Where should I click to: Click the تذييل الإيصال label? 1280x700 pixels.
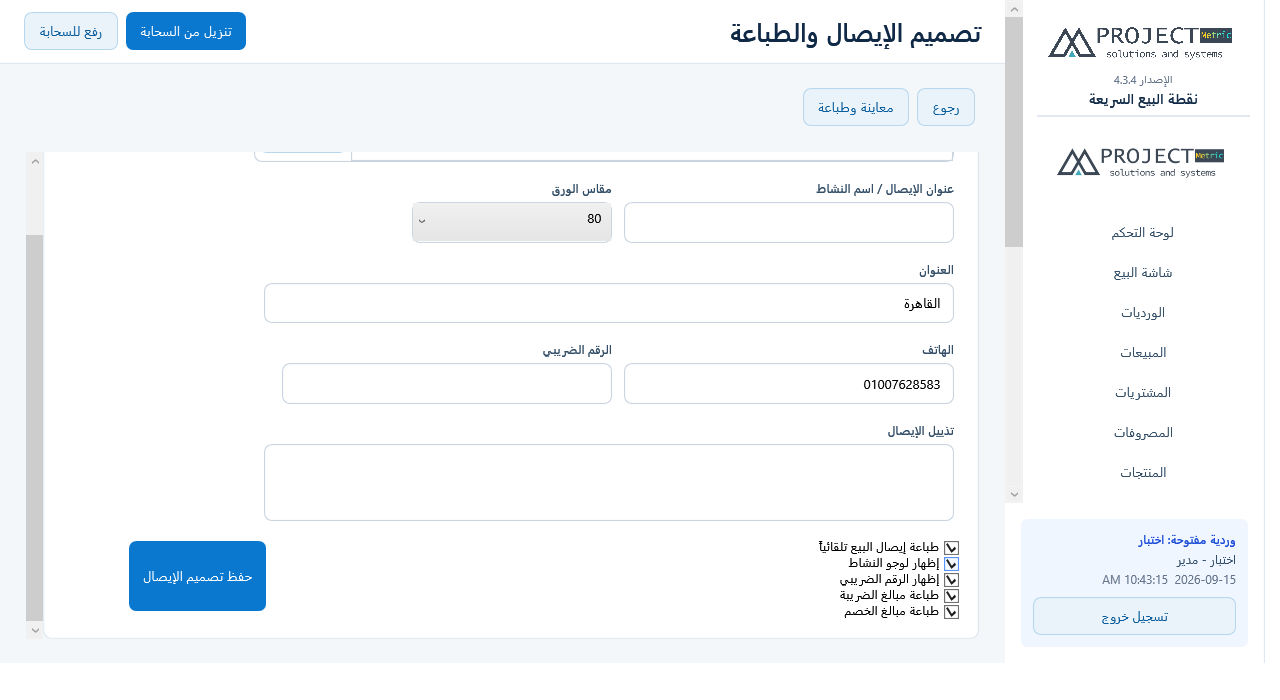click(x=921, y=431)
